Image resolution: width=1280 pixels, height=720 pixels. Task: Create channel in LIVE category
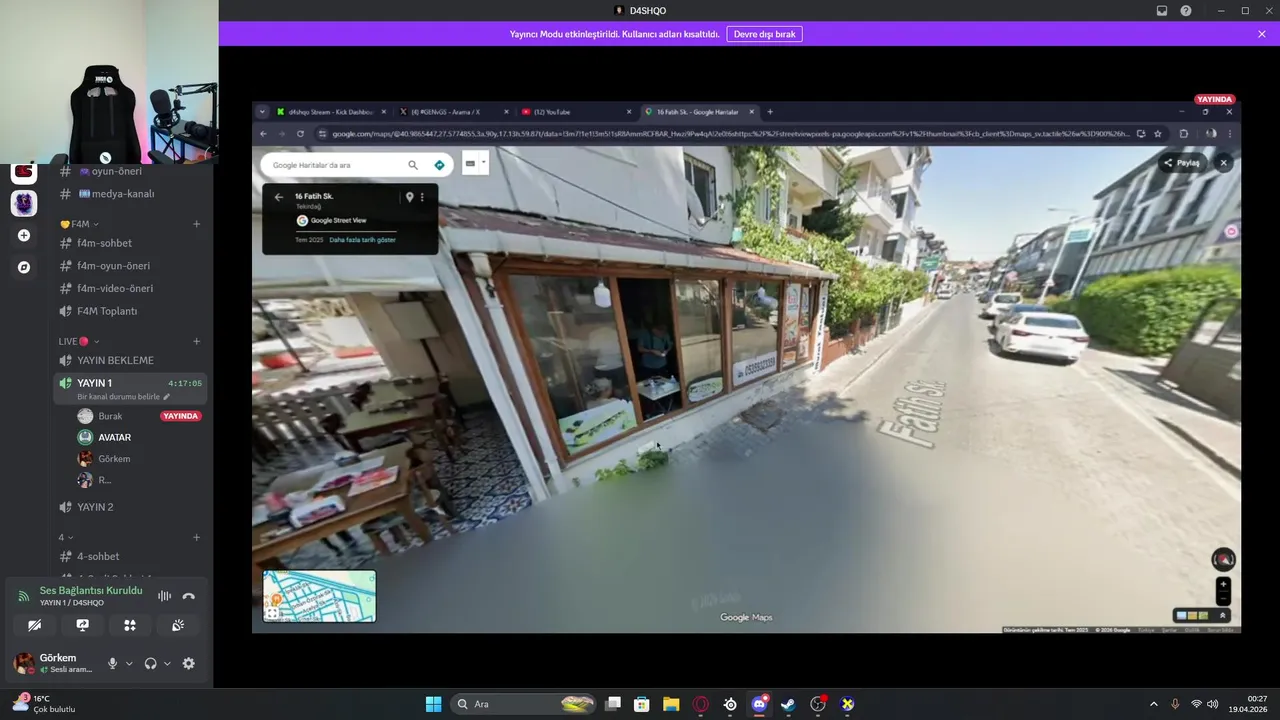pos(196,341)
